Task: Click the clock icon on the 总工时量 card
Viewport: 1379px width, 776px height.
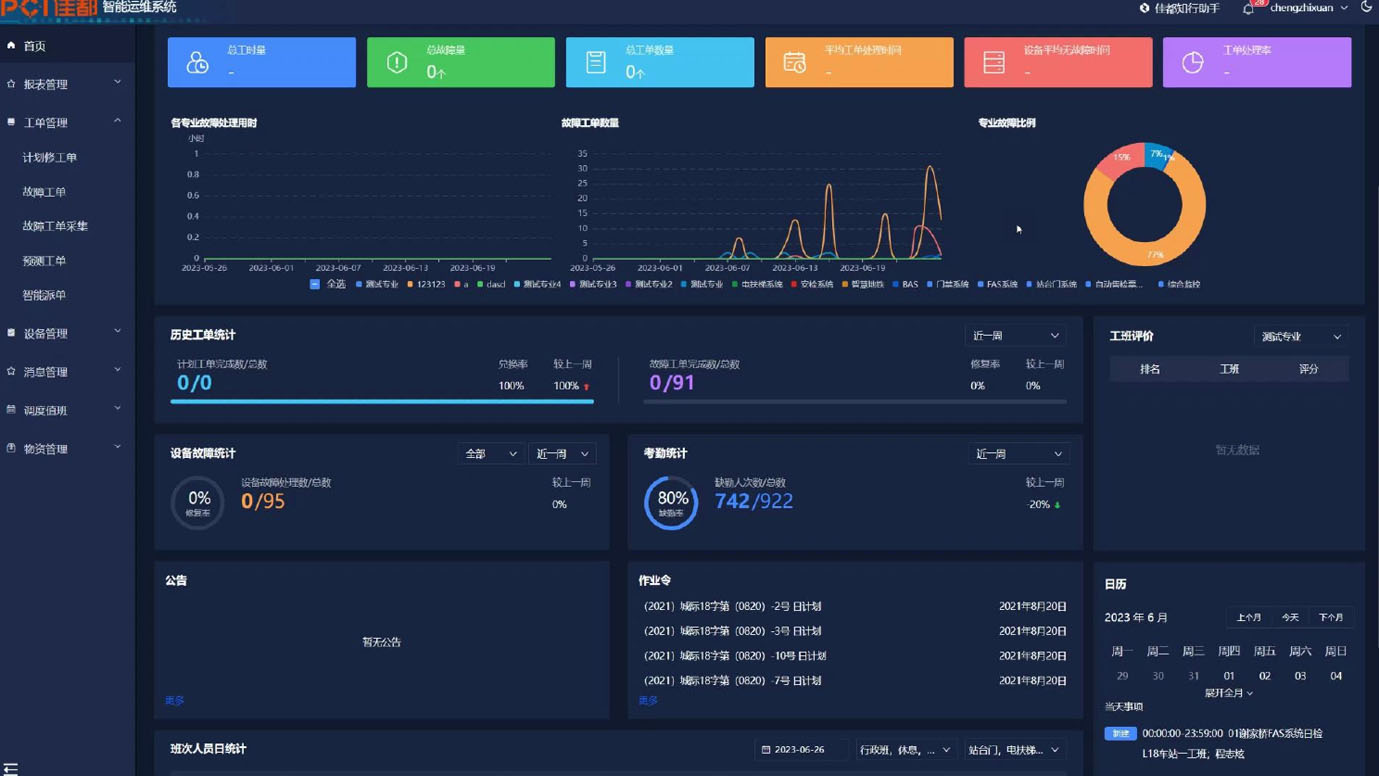Action: coord(198,62)
